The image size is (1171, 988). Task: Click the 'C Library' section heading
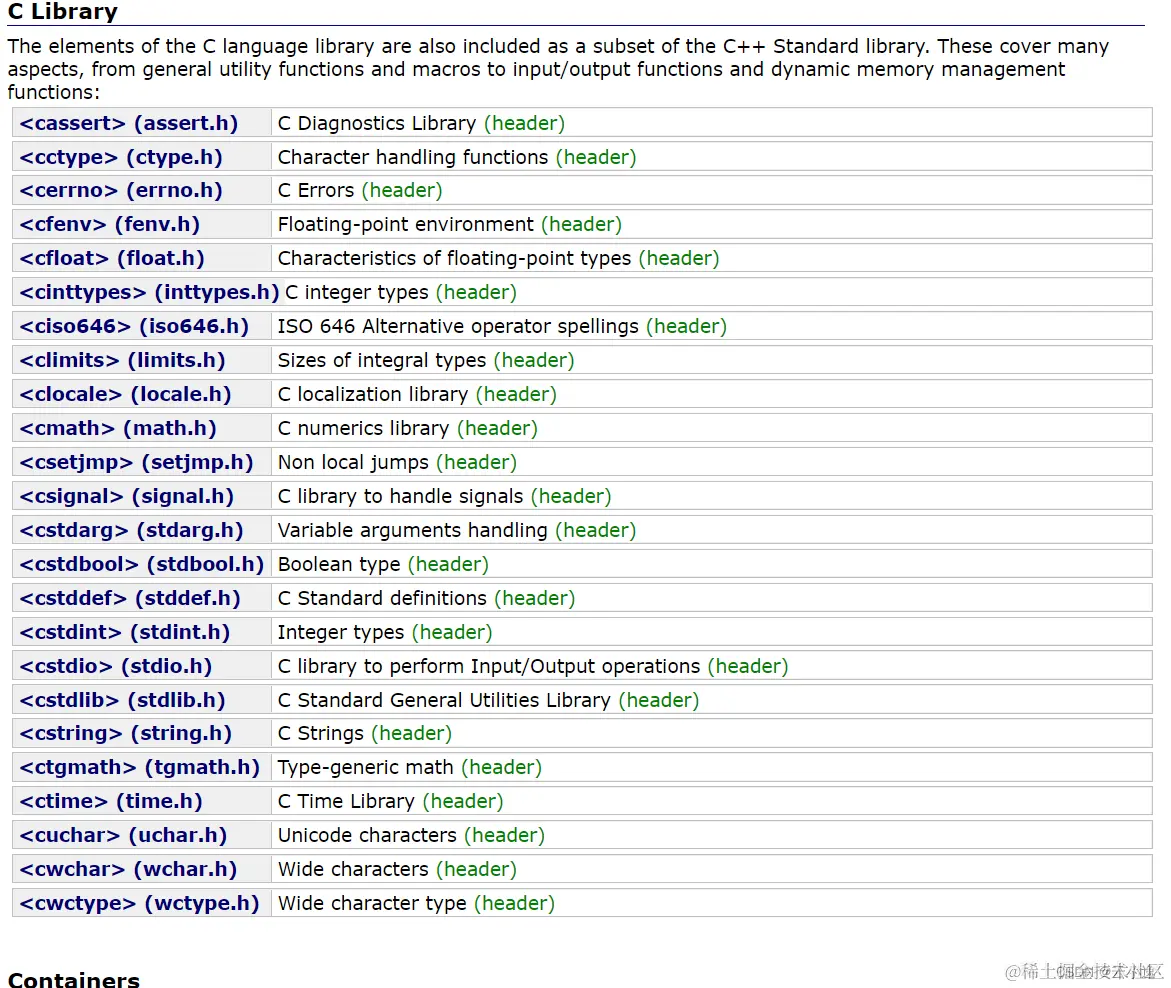point(63,12)
